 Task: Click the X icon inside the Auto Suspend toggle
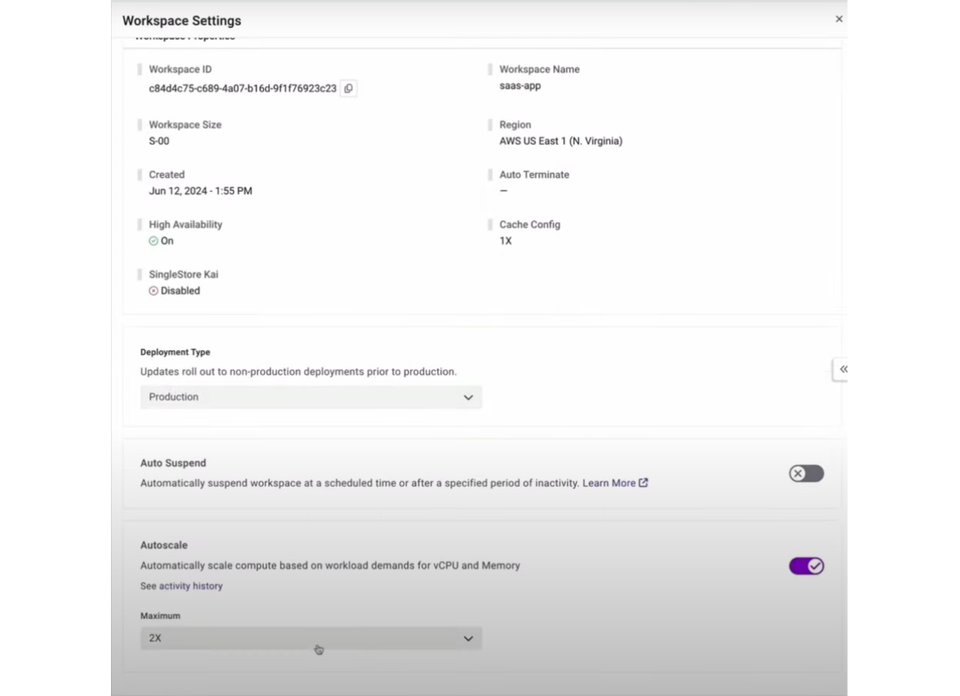(798, 473)
